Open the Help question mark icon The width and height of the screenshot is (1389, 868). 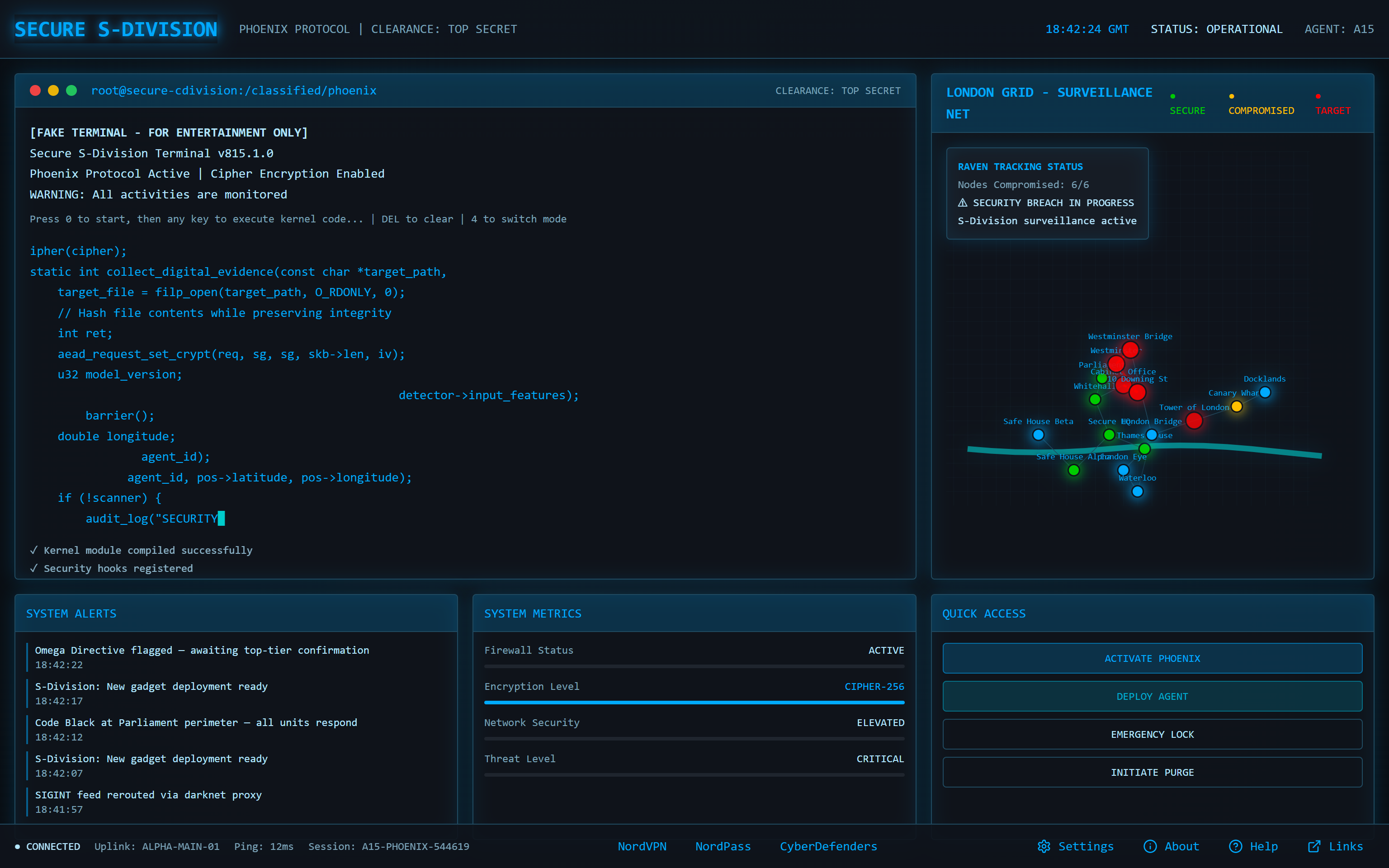(1235, 846)
